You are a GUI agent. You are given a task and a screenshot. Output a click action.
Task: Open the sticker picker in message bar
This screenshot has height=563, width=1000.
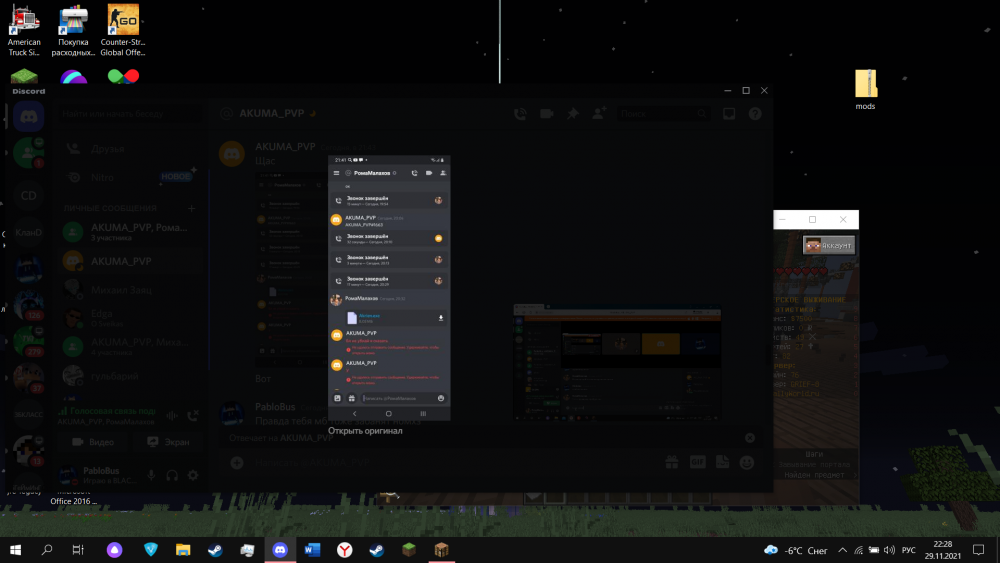tap(722, 462)
